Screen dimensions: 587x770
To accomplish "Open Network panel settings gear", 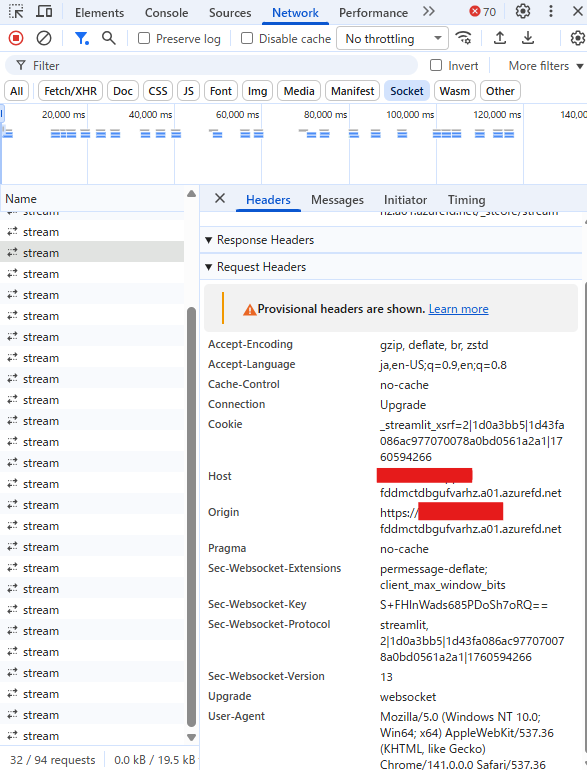I will pos(577,38).
